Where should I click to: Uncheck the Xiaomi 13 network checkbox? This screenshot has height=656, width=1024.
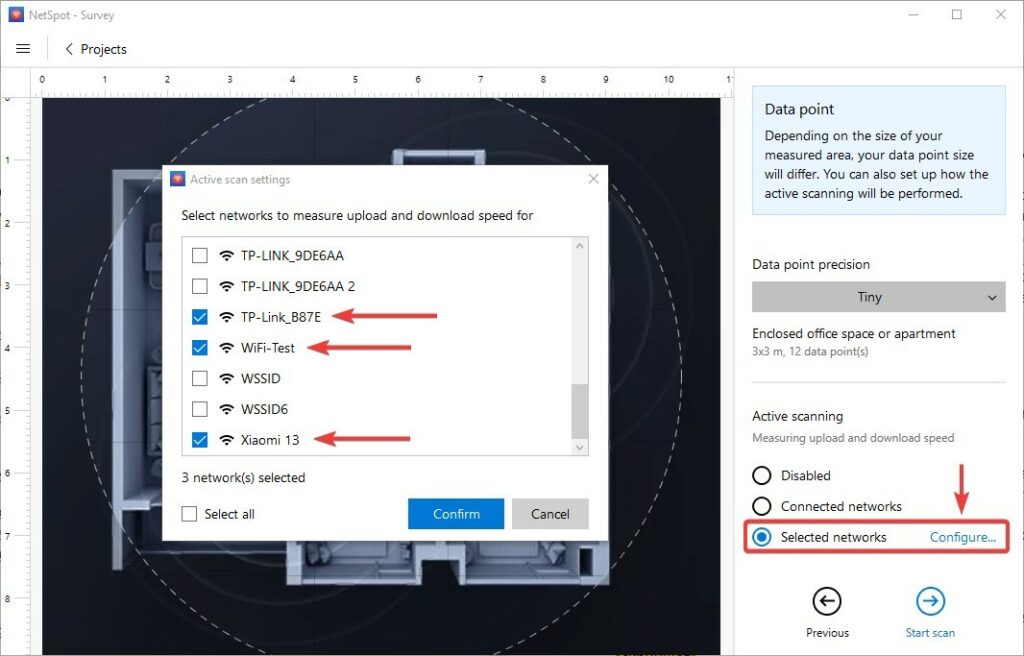[x=200, y=440]
